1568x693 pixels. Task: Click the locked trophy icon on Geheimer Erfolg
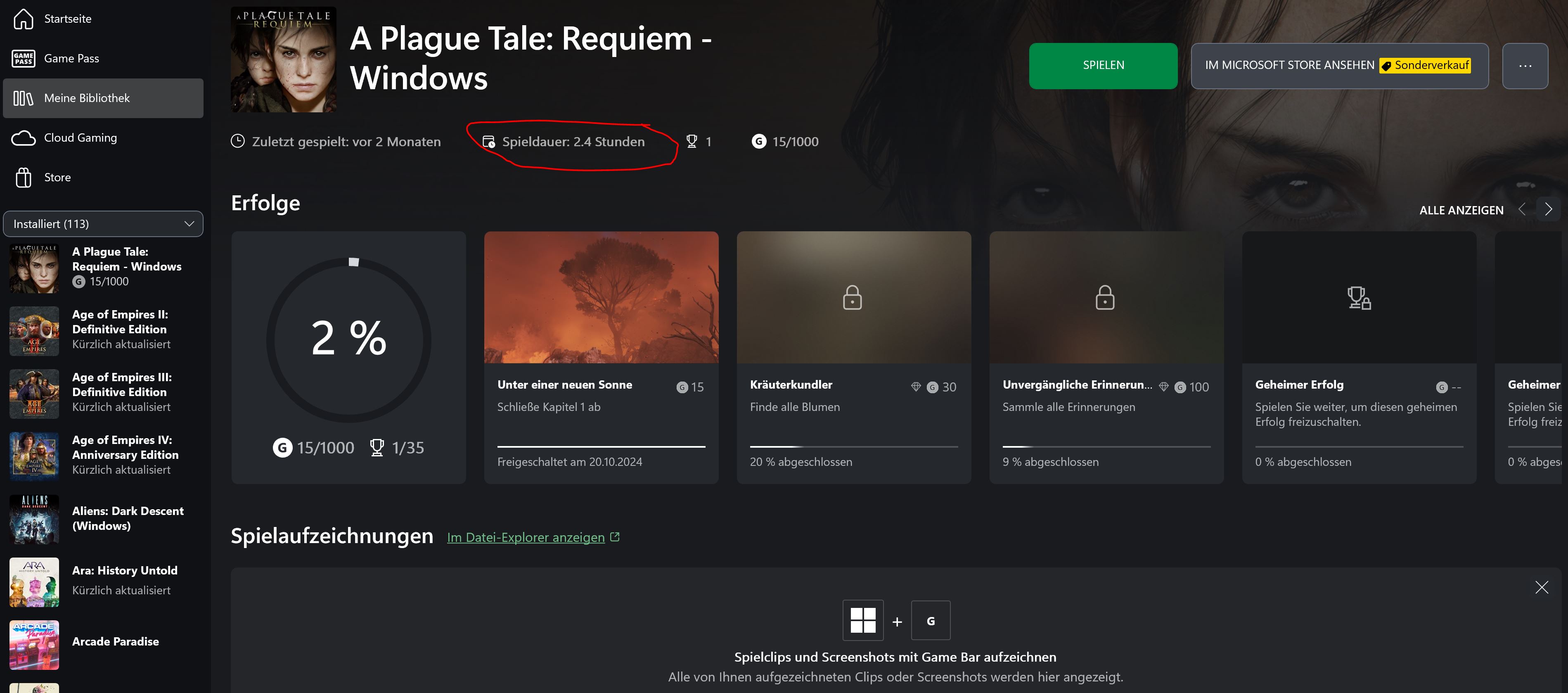[1359, 298]
